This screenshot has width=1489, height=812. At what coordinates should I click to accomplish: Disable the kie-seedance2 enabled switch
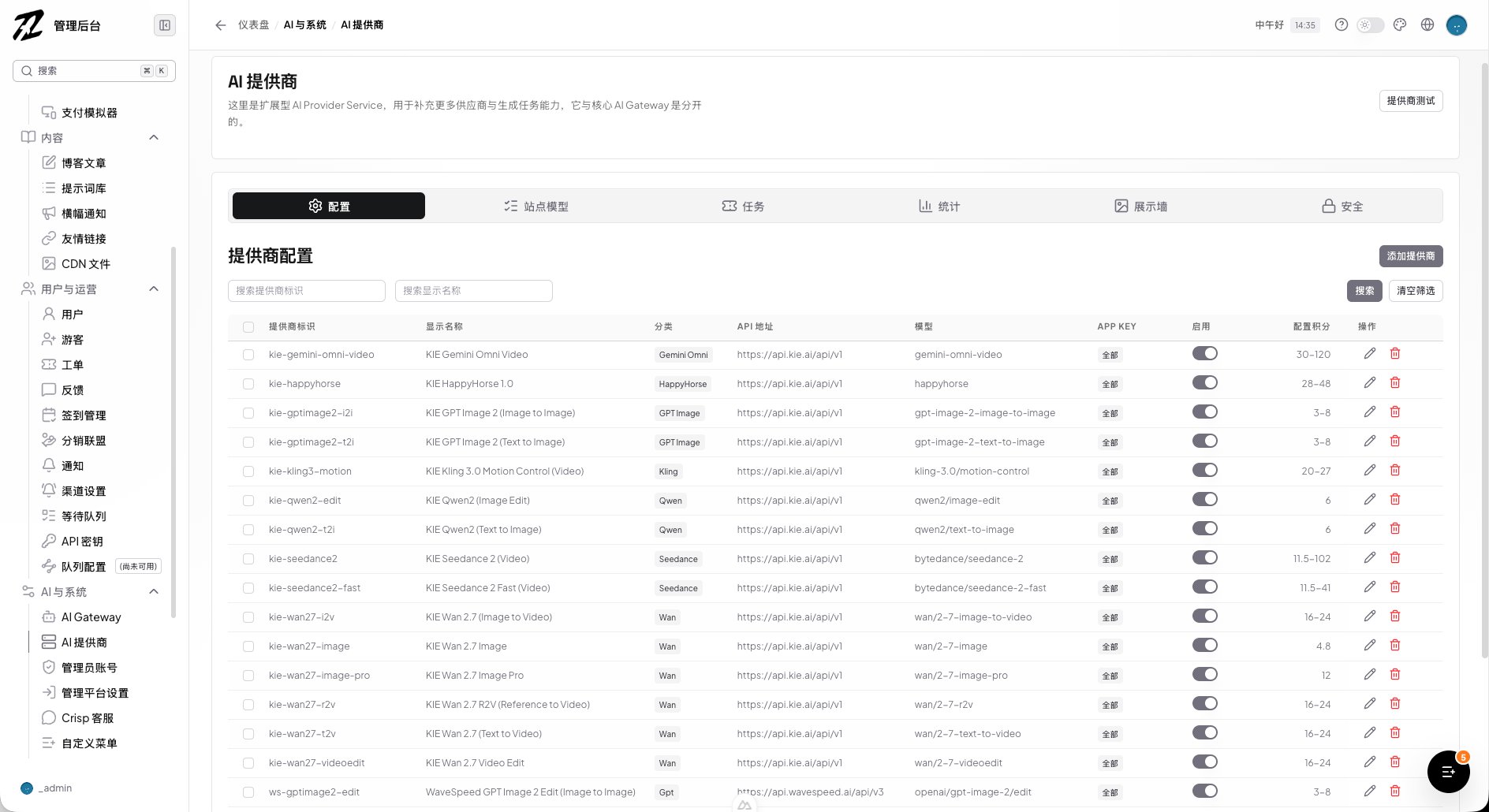coord(1204,558)
